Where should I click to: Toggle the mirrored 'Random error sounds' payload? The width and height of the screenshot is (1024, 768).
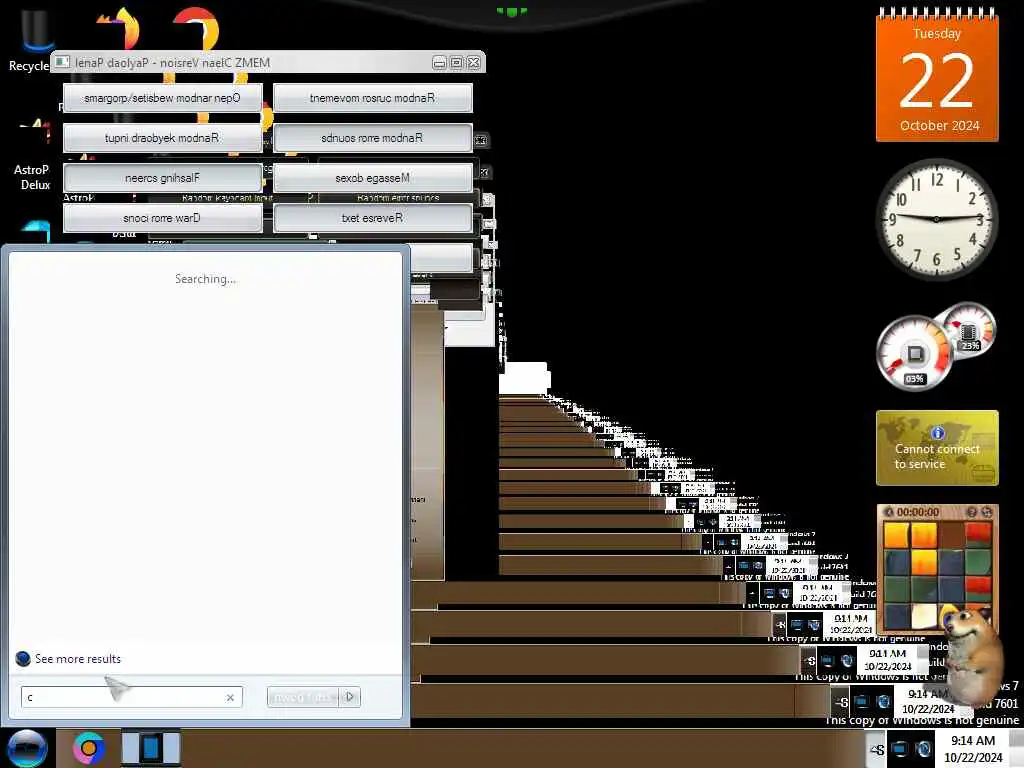pyautogui.click(x=373, y=138)
